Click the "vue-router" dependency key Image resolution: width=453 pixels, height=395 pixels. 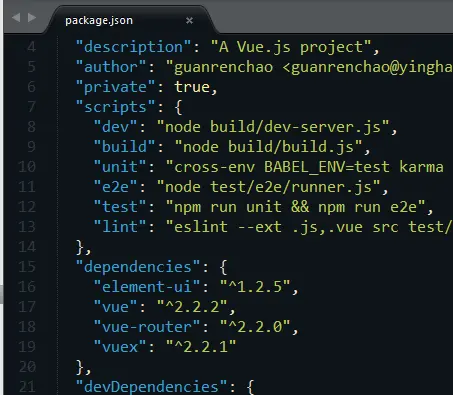(147, 327)
